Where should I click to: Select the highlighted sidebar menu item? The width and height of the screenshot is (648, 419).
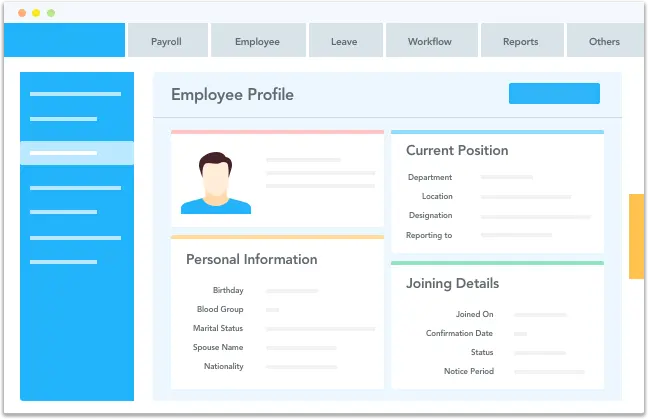pyautogui.click(x=77, y=153)
